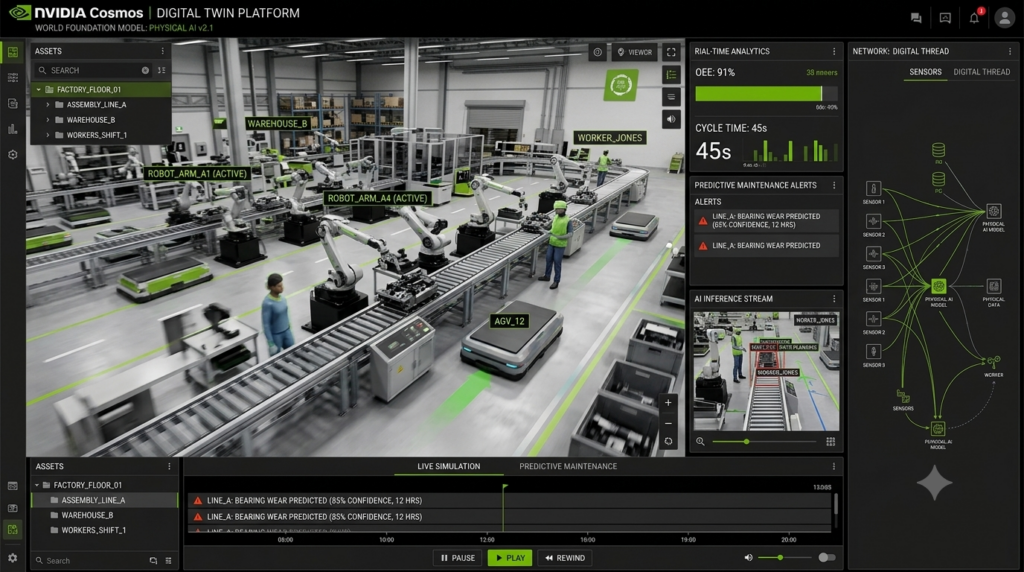Click the timeline panel vertical scrollbar
Image resolution: width=1024 pixels, height=572 pixels.
point(835,503)
